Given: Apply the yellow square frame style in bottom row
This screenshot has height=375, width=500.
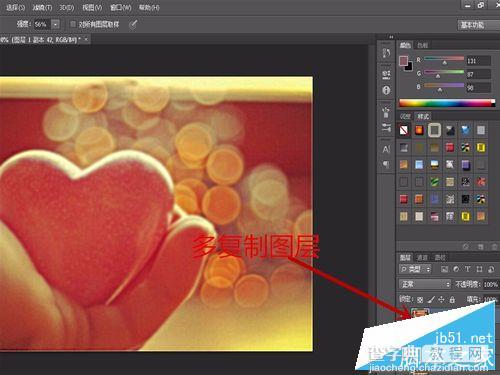Looking at the screenshot, I should pyautogui.click(x=465, y=217).
